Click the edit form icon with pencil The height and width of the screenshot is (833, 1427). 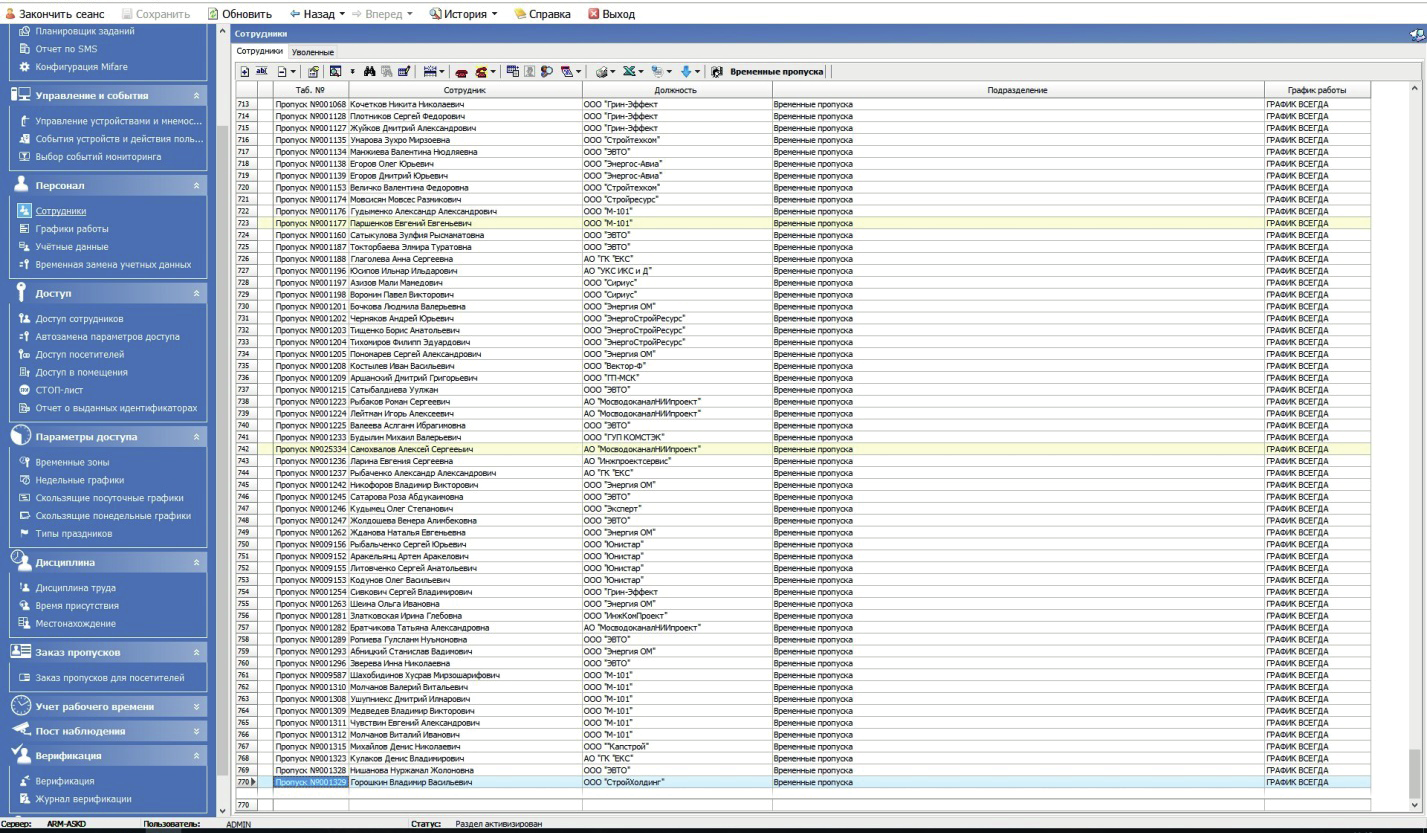click(403, 72)
